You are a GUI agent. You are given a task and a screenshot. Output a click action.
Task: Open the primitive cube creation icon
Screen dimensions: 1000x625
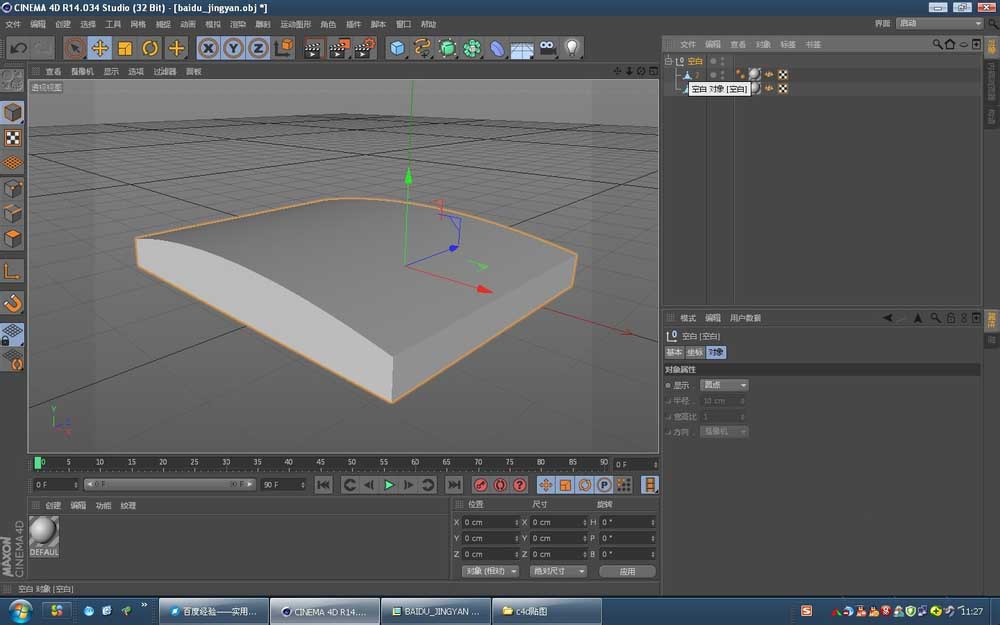point(397,47)
